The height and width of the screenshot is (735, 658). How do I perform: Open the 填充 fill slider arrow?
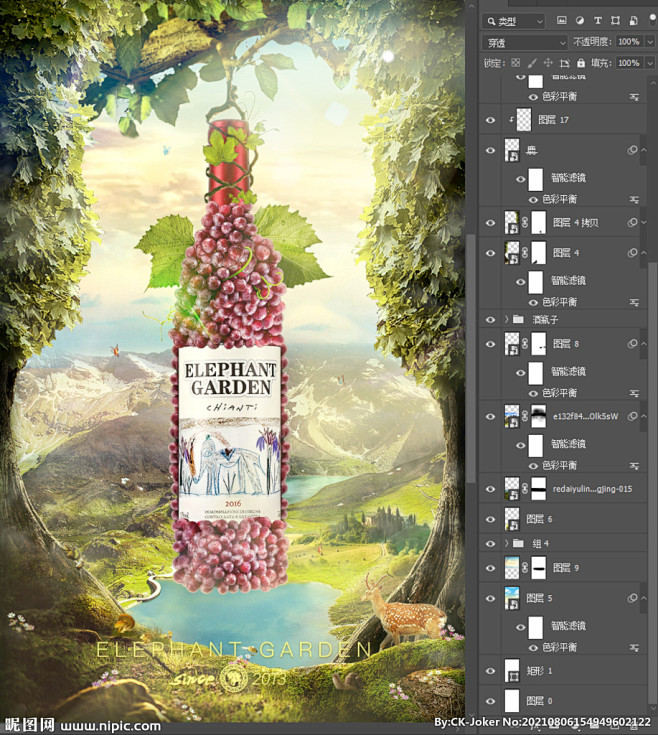pos(651,63)
